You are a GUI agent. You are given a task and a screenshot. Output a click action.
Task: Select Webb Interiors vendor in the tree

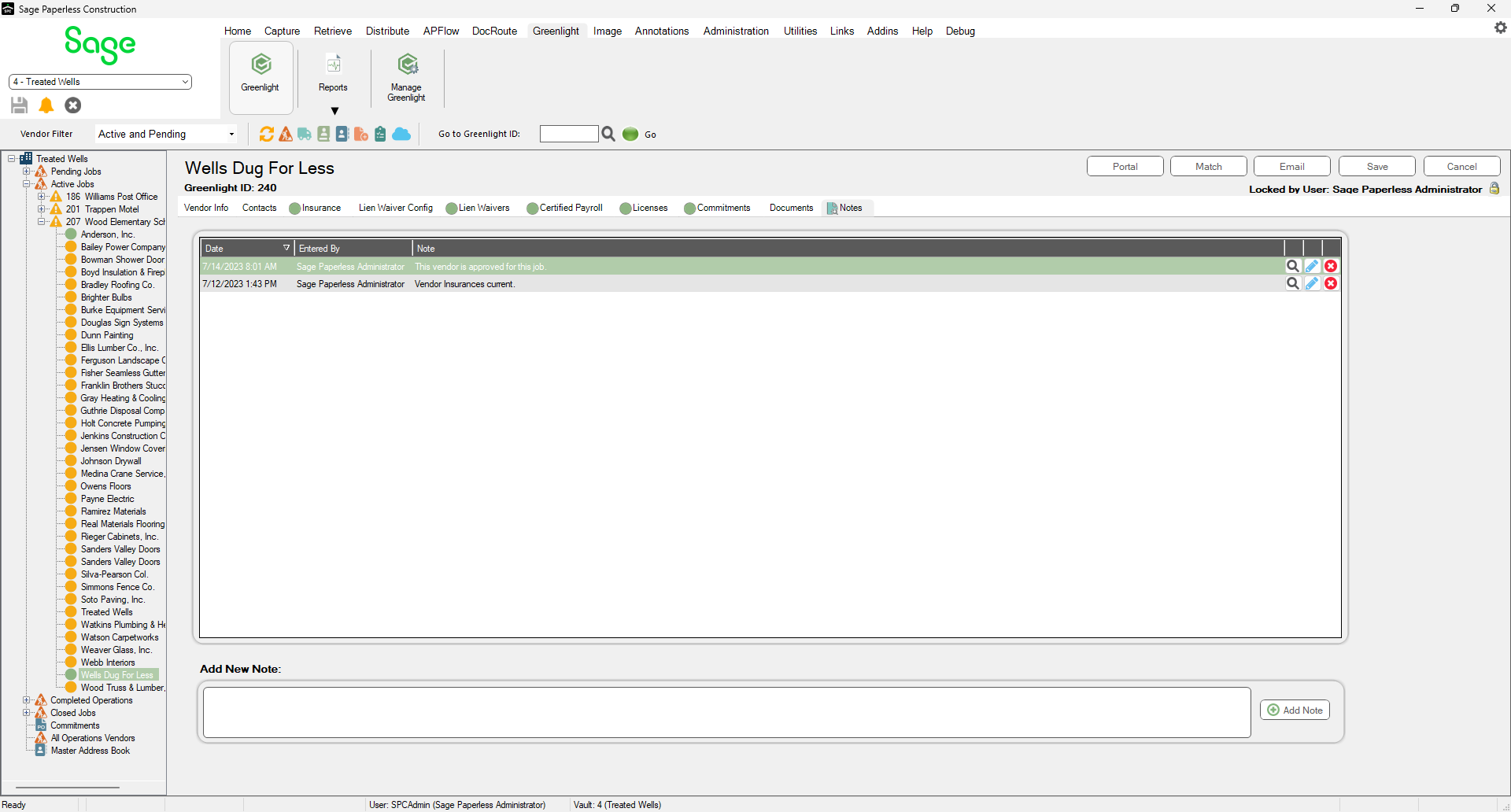108,662
